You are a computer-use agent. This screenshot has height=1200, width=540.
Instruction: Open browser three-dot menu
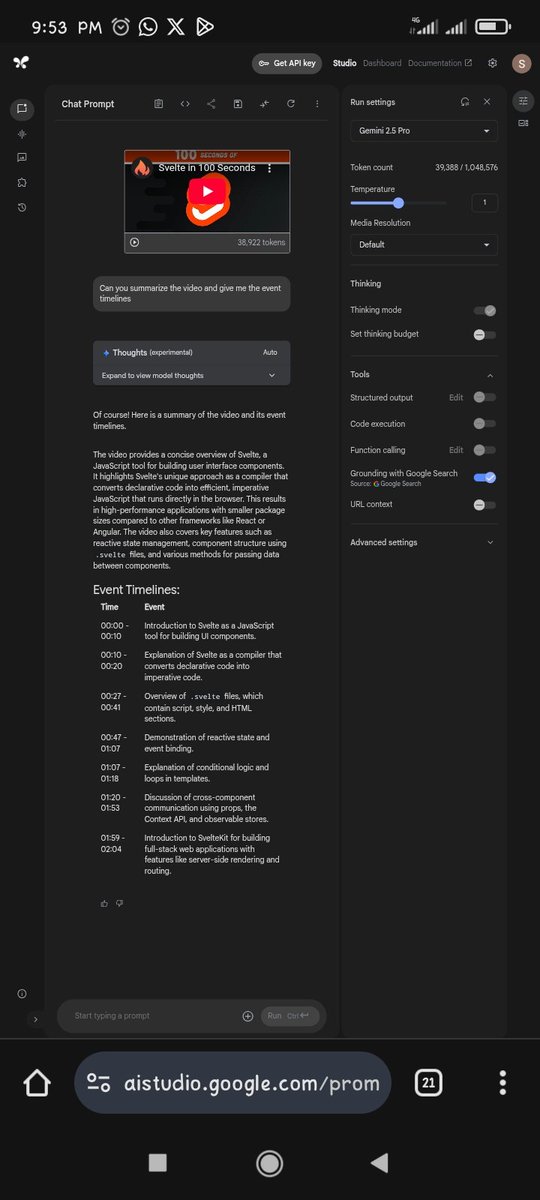click(x=502, y=1083)
